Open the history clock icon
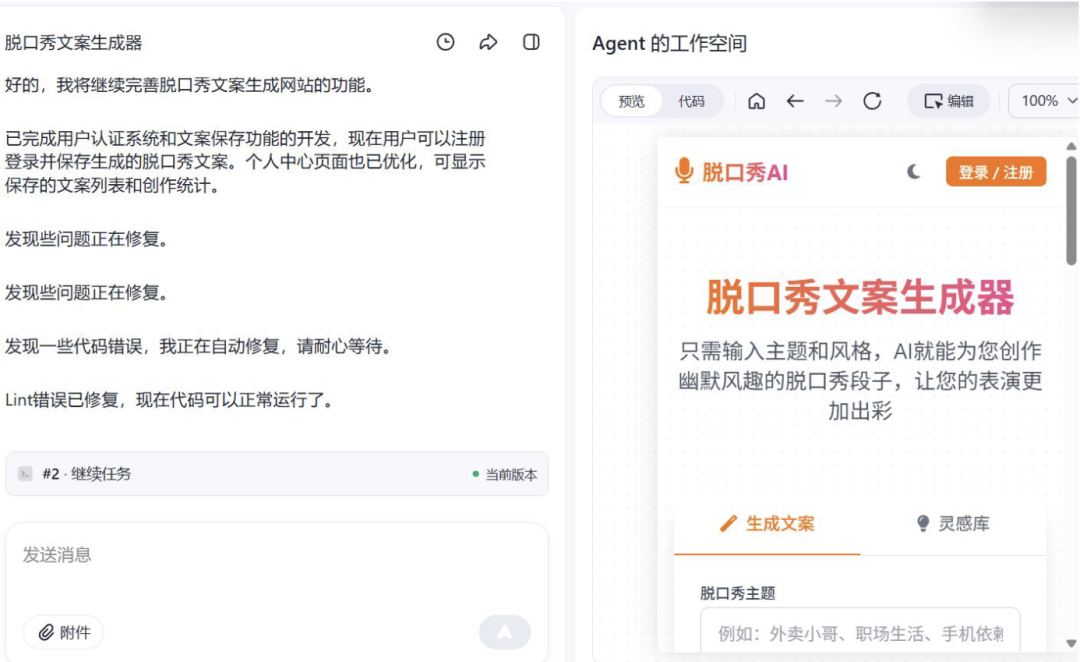1080x662 pixels. 446,42
